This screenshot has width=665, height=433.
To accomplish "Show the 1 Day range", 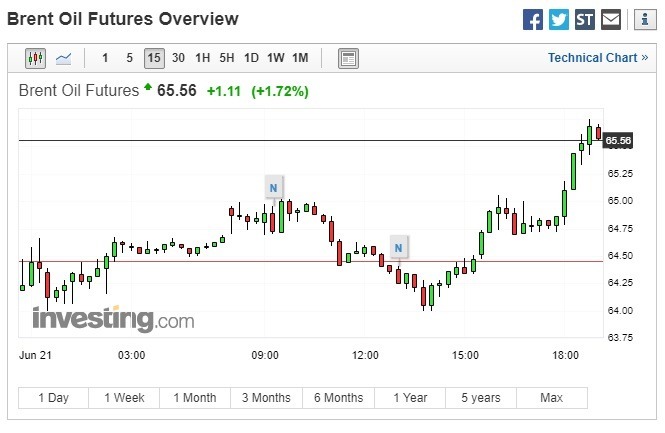I will 53,398.
